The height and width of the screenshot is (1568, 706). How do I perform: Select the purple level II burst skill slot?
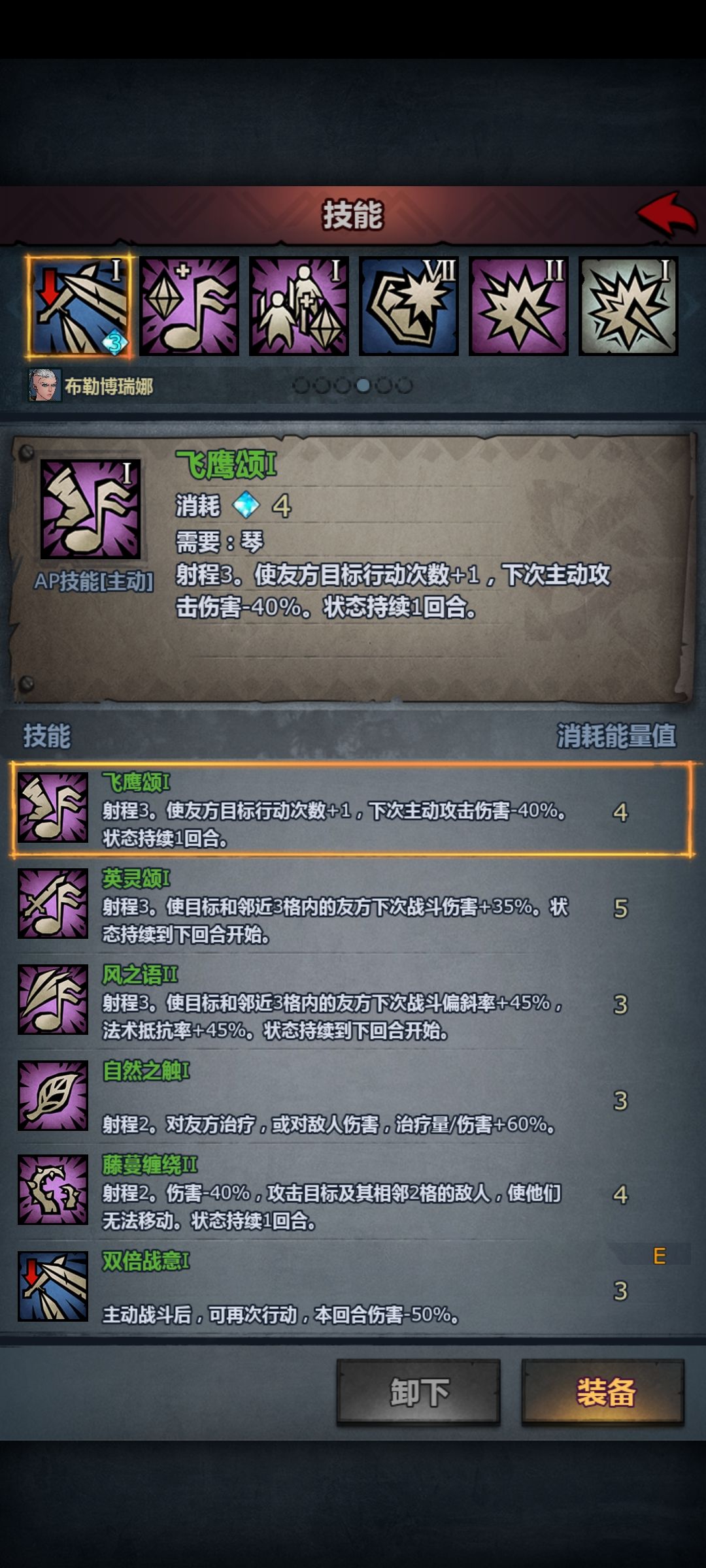click(x=518, y=306)
